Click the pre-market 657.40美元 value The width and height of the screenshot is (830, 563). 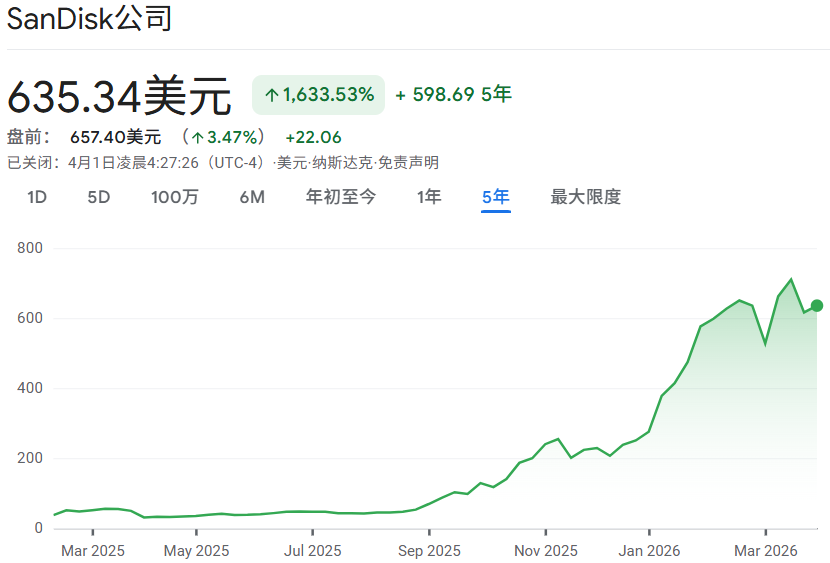[115, 137]
